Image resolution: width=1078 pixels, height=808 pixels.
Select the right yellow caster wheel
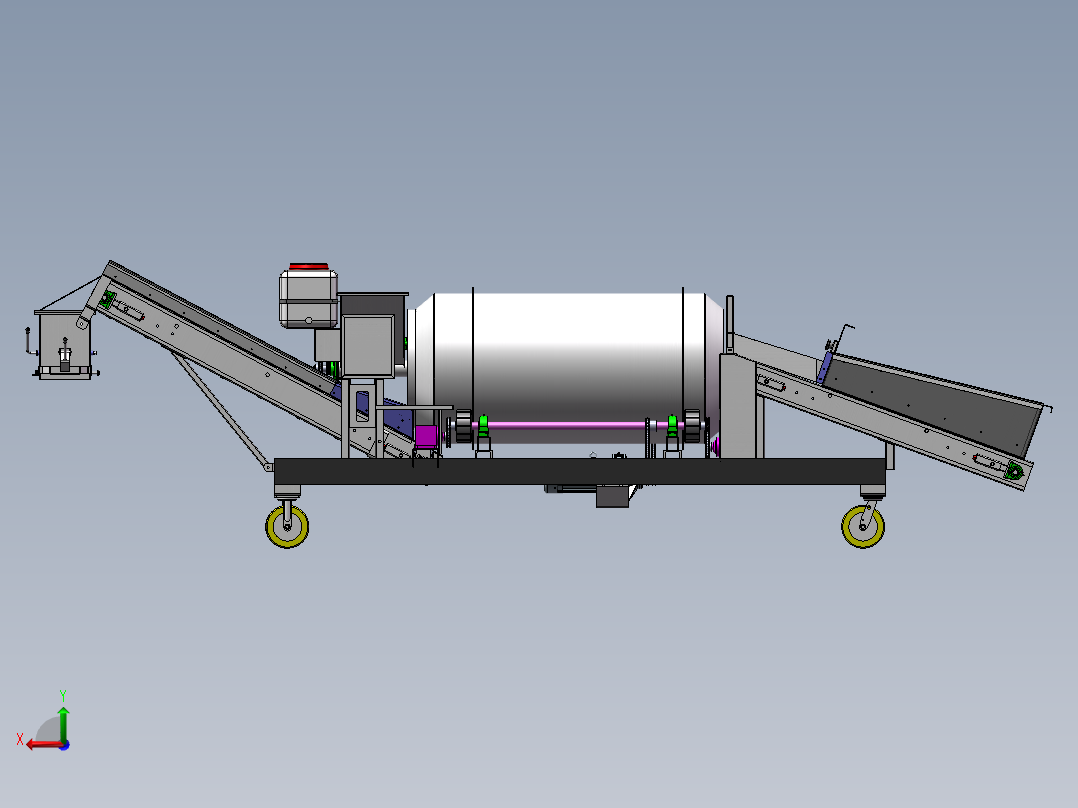click(863, 526)
